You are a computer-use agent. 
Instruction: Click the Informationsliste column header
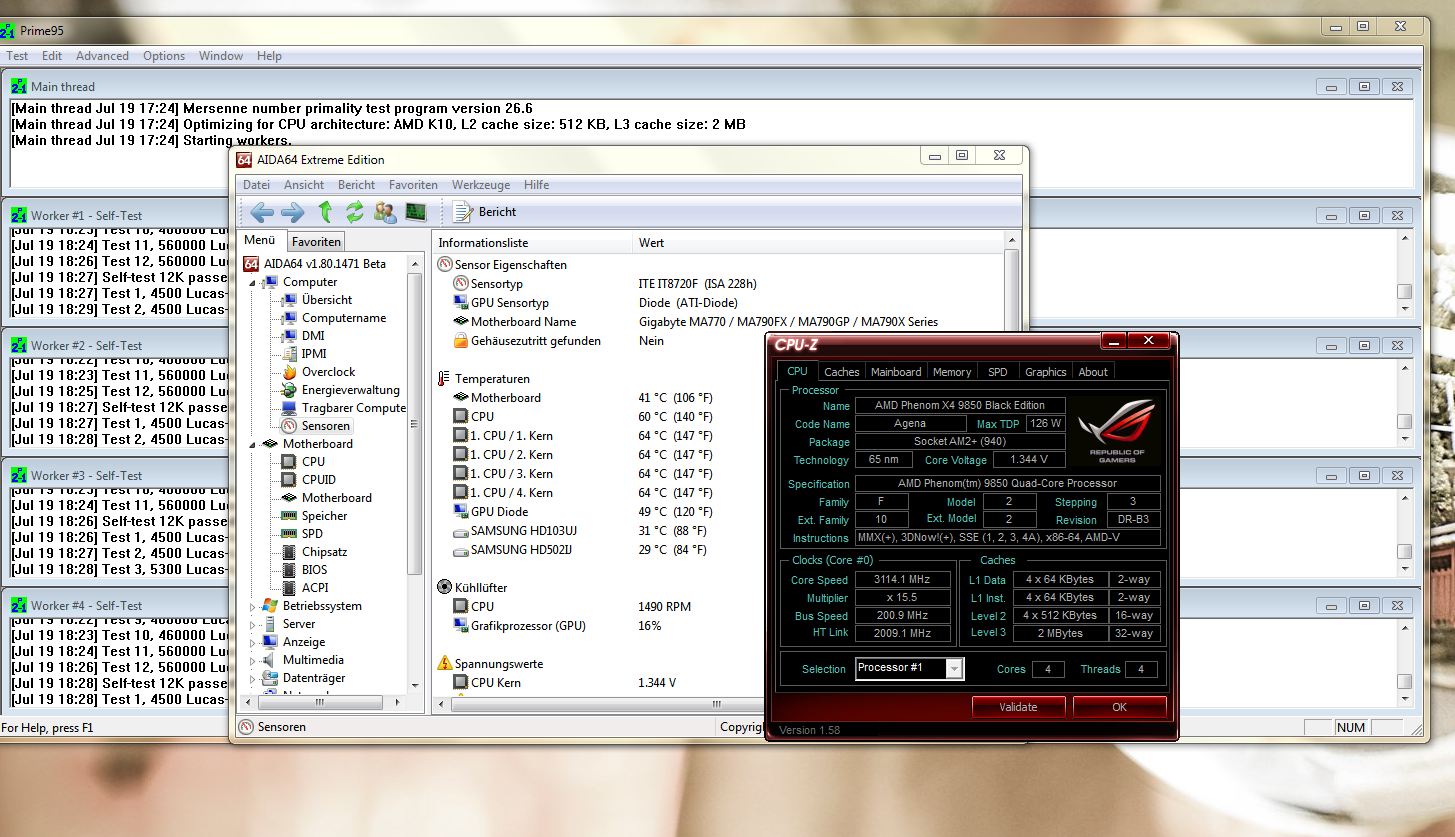tap(533, 243)
